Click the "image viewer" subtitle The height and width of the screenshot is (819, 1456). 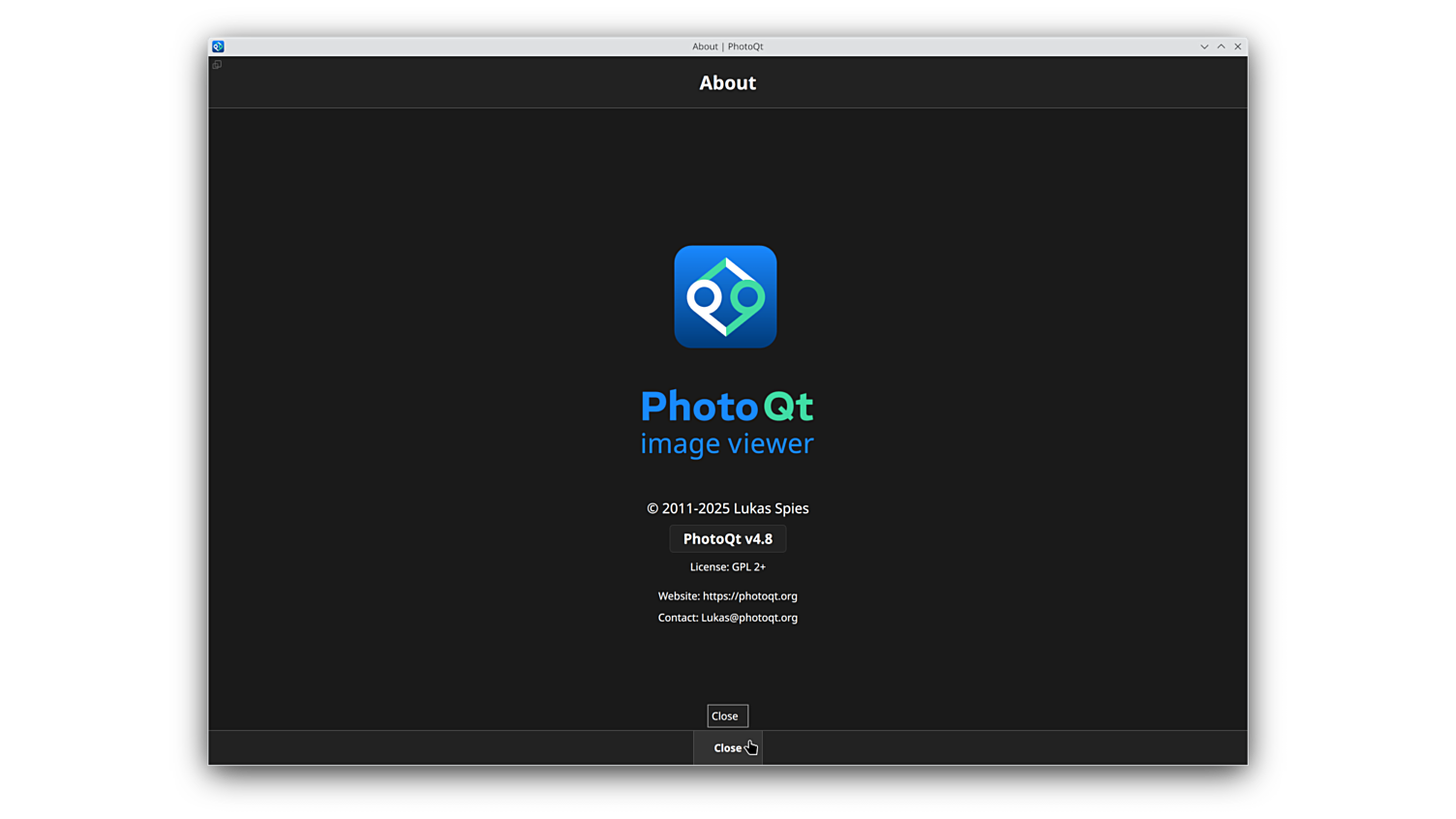pyautogui.click(x=726, y=443)
